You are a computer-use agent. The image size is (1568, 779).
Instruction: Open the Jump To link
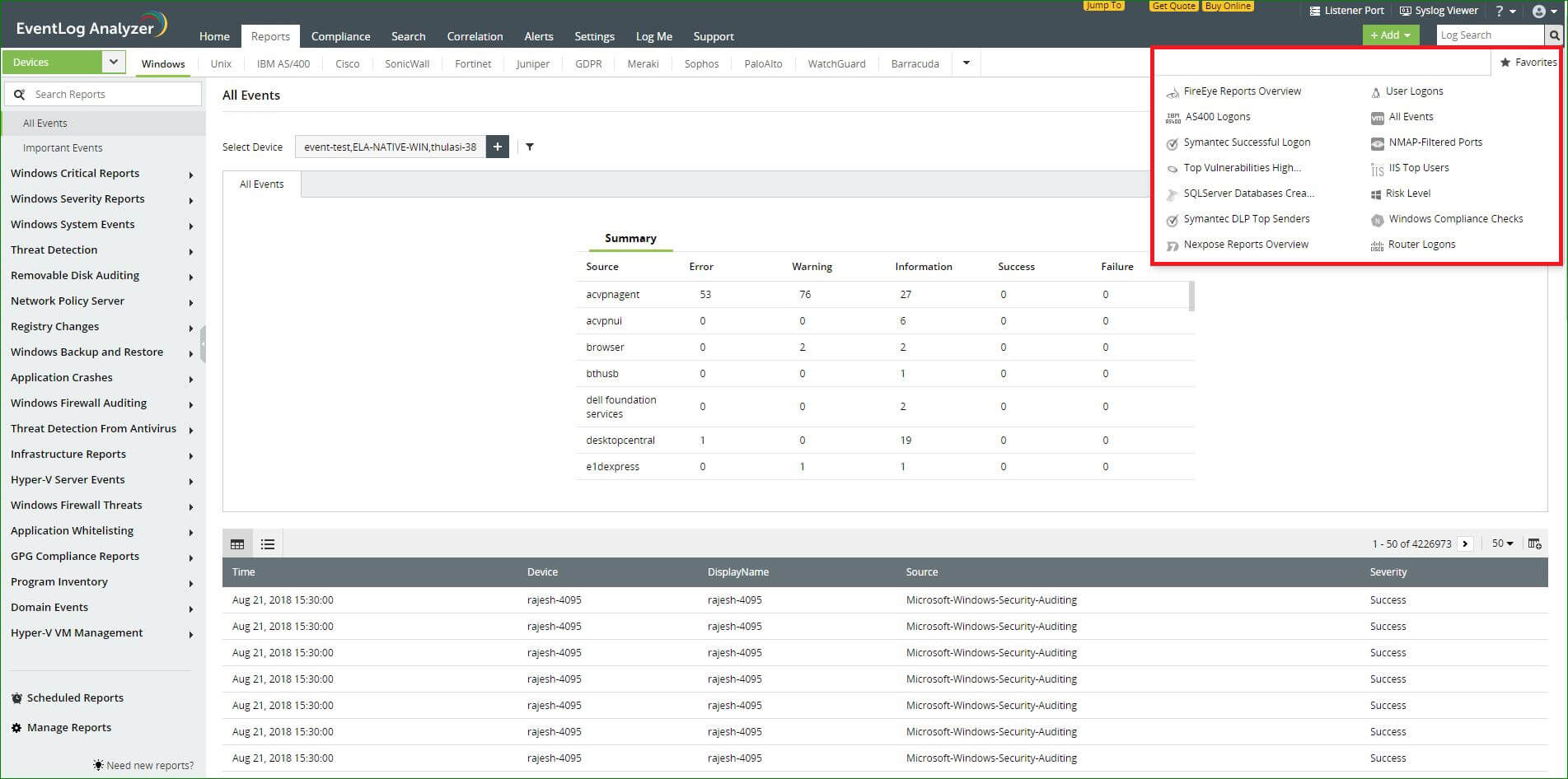pos(1103,6)
